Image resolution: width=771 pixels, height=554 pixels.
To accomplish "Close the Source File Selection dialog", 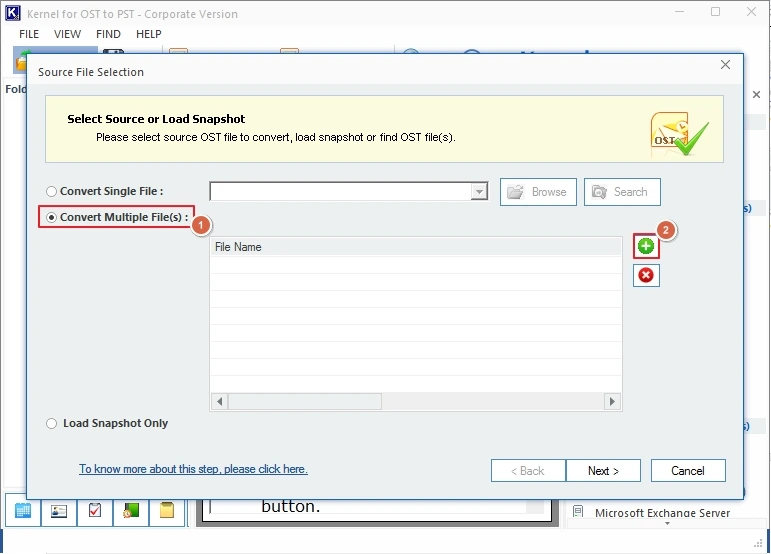I will pyautogui.click(x=725, y=64).
